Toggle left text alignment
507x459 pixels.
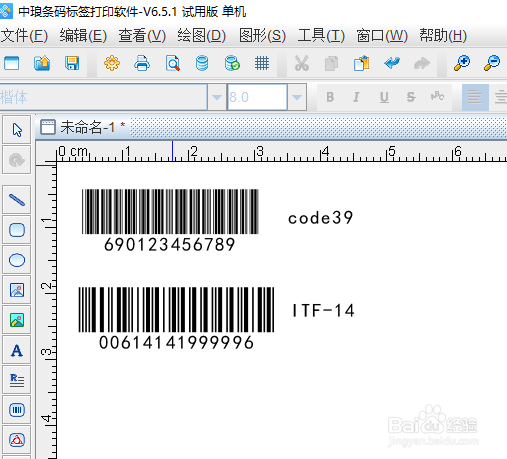click(475, 97)
